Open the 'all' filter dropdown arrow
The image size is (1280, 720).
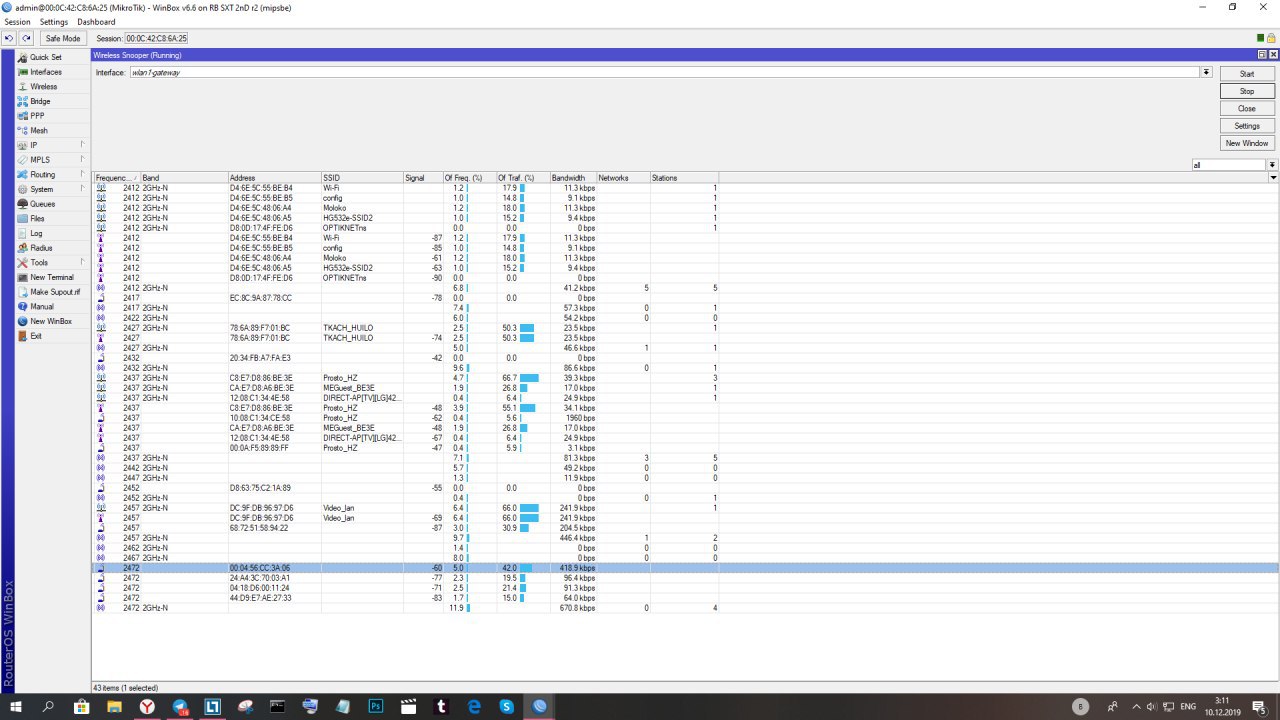click(x=1272, y=165)
